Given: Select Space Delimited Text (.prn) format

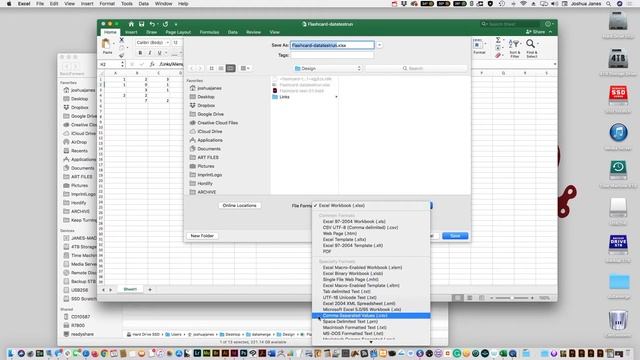Looking at the screenshot, I should point(350,322).
